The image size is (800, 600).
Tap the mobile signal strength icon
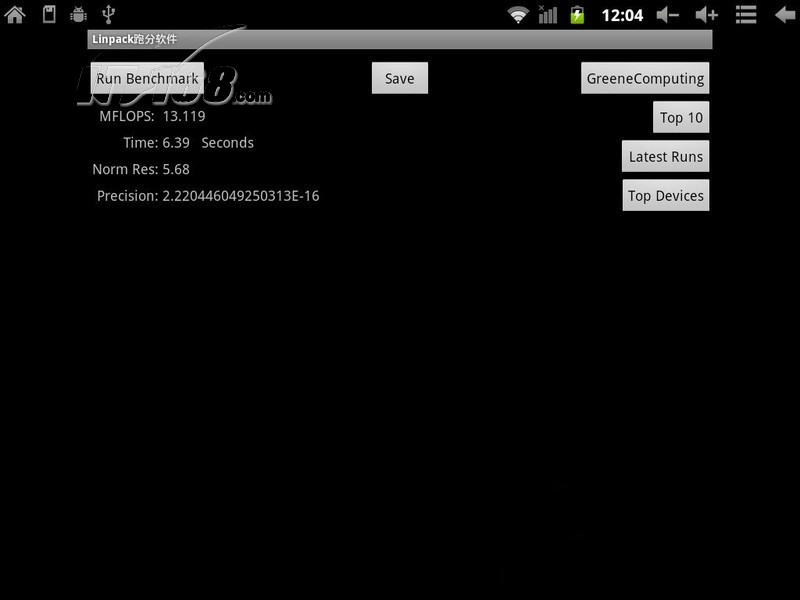[x=547, y=14]
